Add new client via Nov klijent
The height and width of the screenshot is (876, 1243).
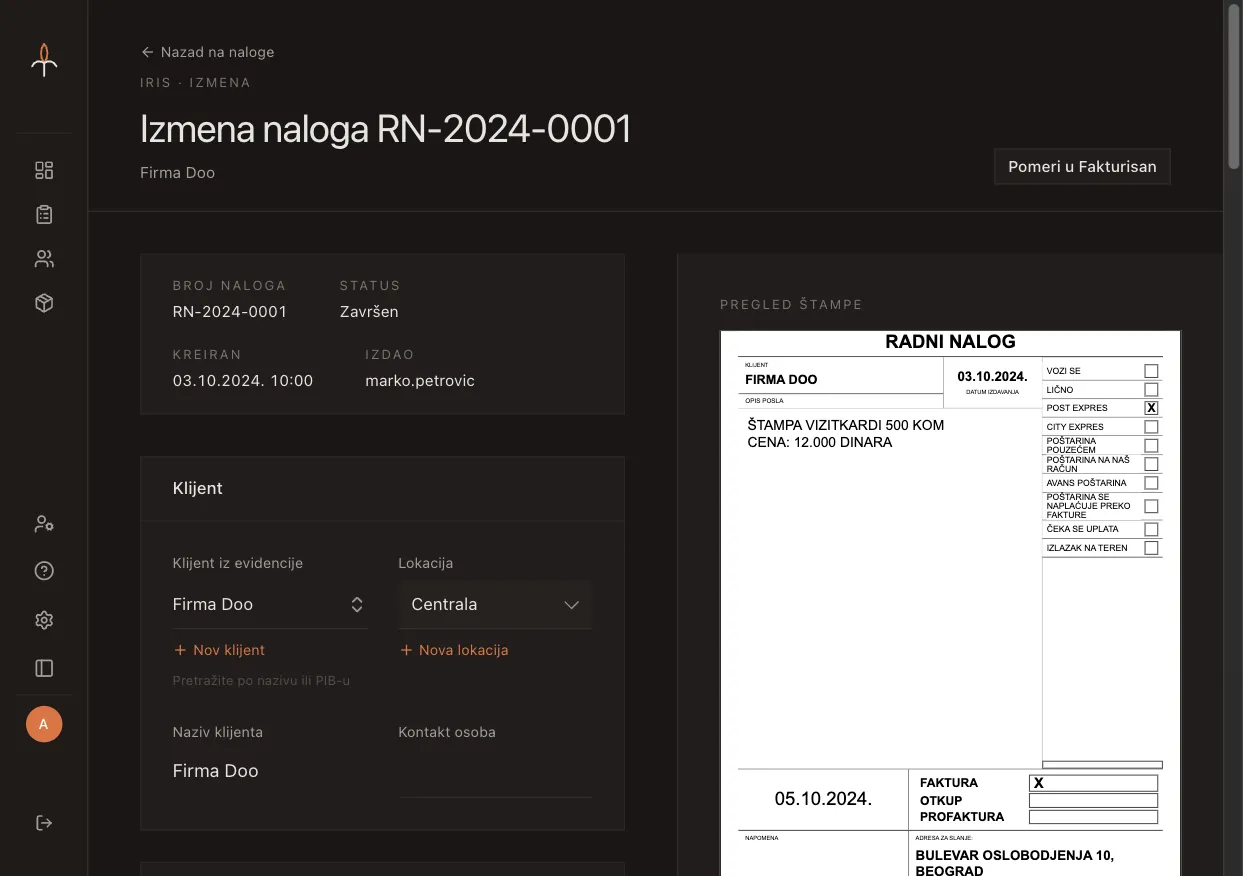(219, 650)
